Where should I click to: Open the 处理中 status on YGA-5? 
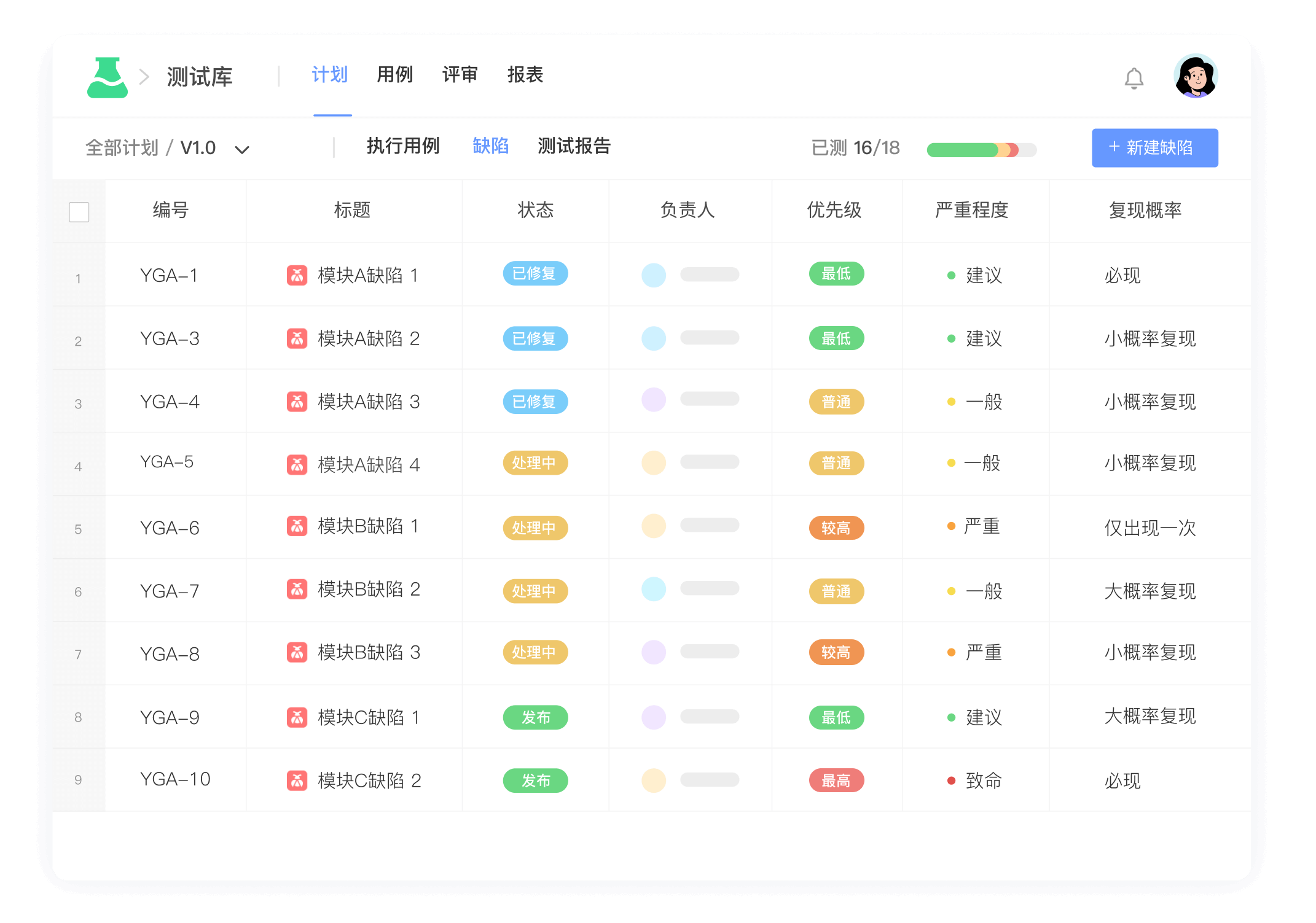535,464
